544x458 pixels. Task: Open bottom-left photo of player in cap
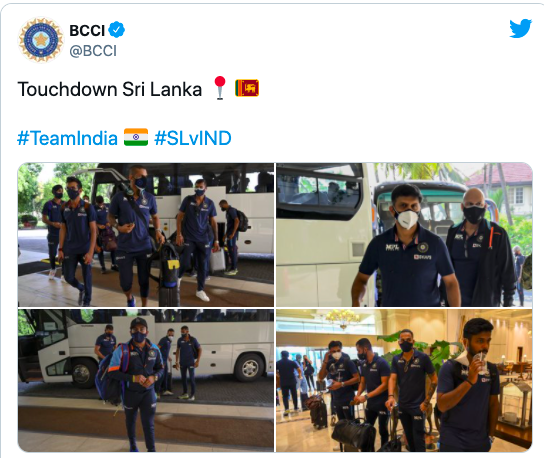[x=146, y=380]
